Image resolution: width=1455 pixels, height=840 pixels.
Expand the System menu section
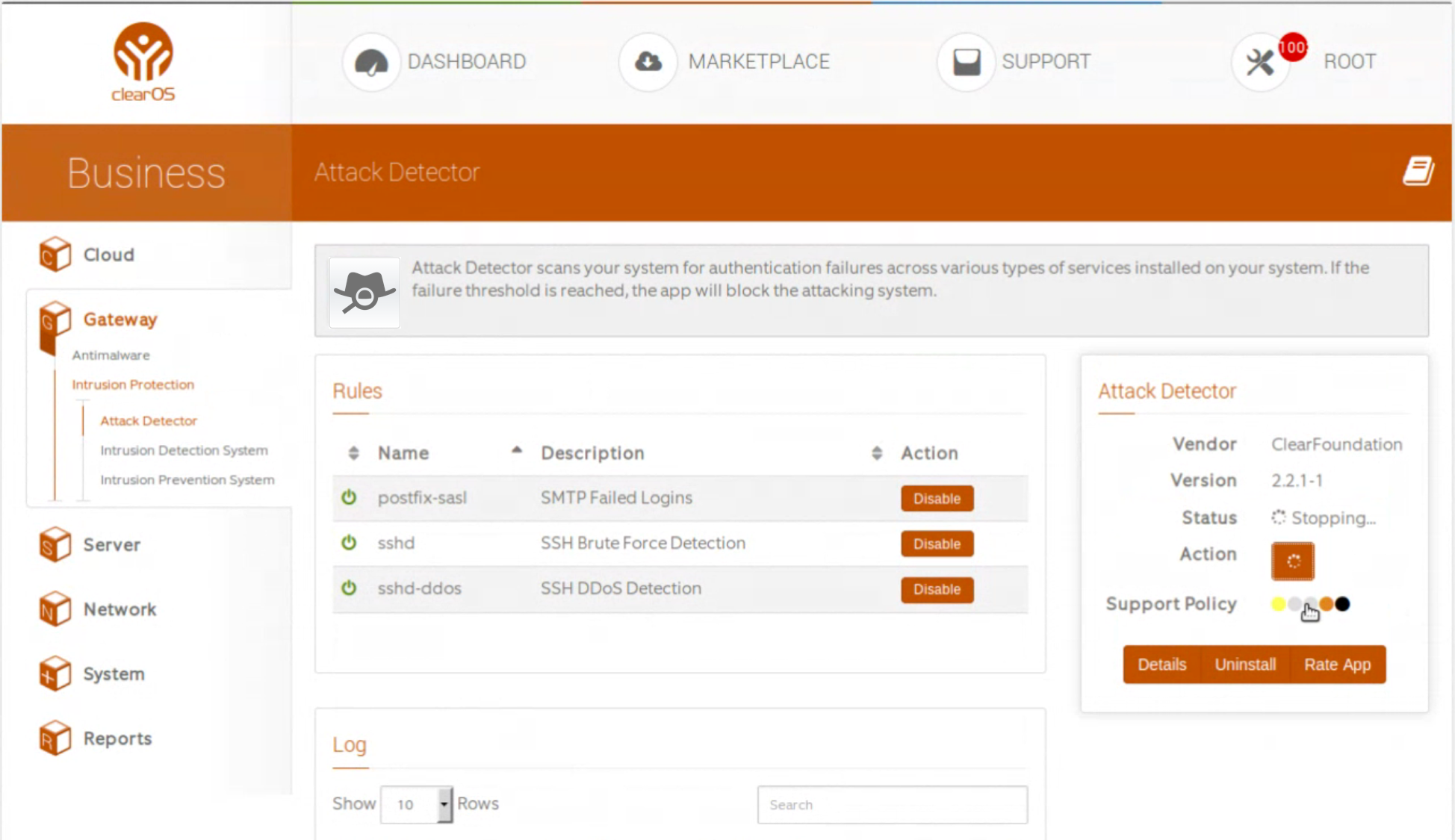click(114, 674)
